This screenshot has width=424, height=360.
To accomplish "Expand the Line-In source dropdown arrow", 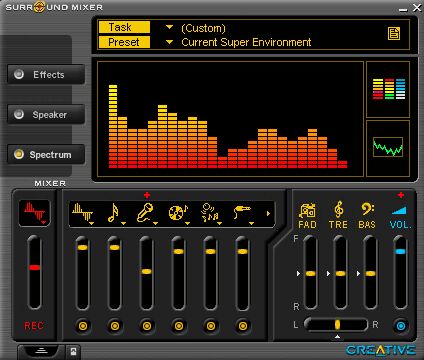I will point(251,223).
